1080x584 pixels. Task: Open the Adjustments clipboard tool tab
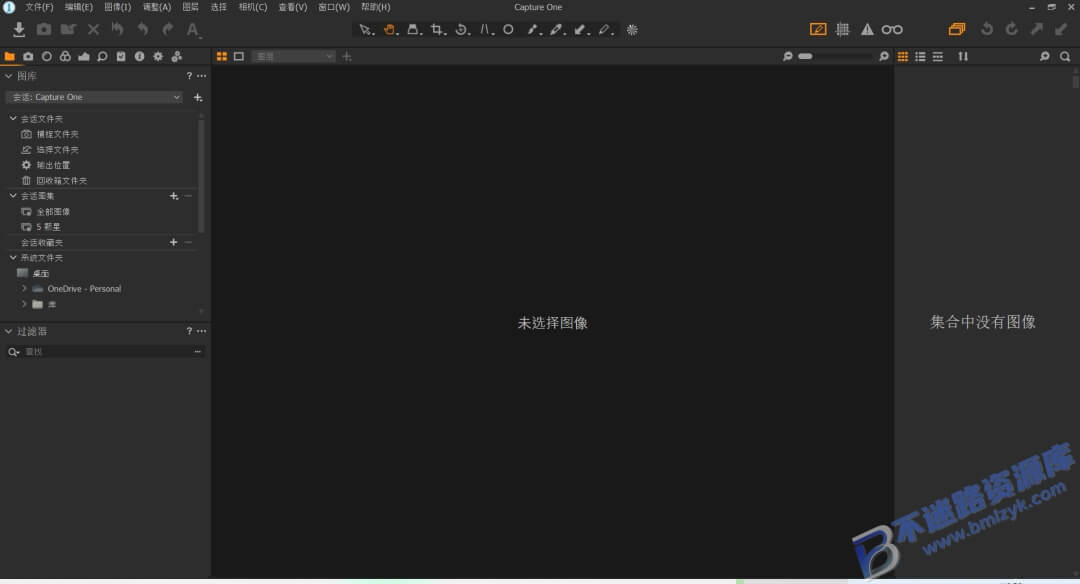(x=121, y=56)
